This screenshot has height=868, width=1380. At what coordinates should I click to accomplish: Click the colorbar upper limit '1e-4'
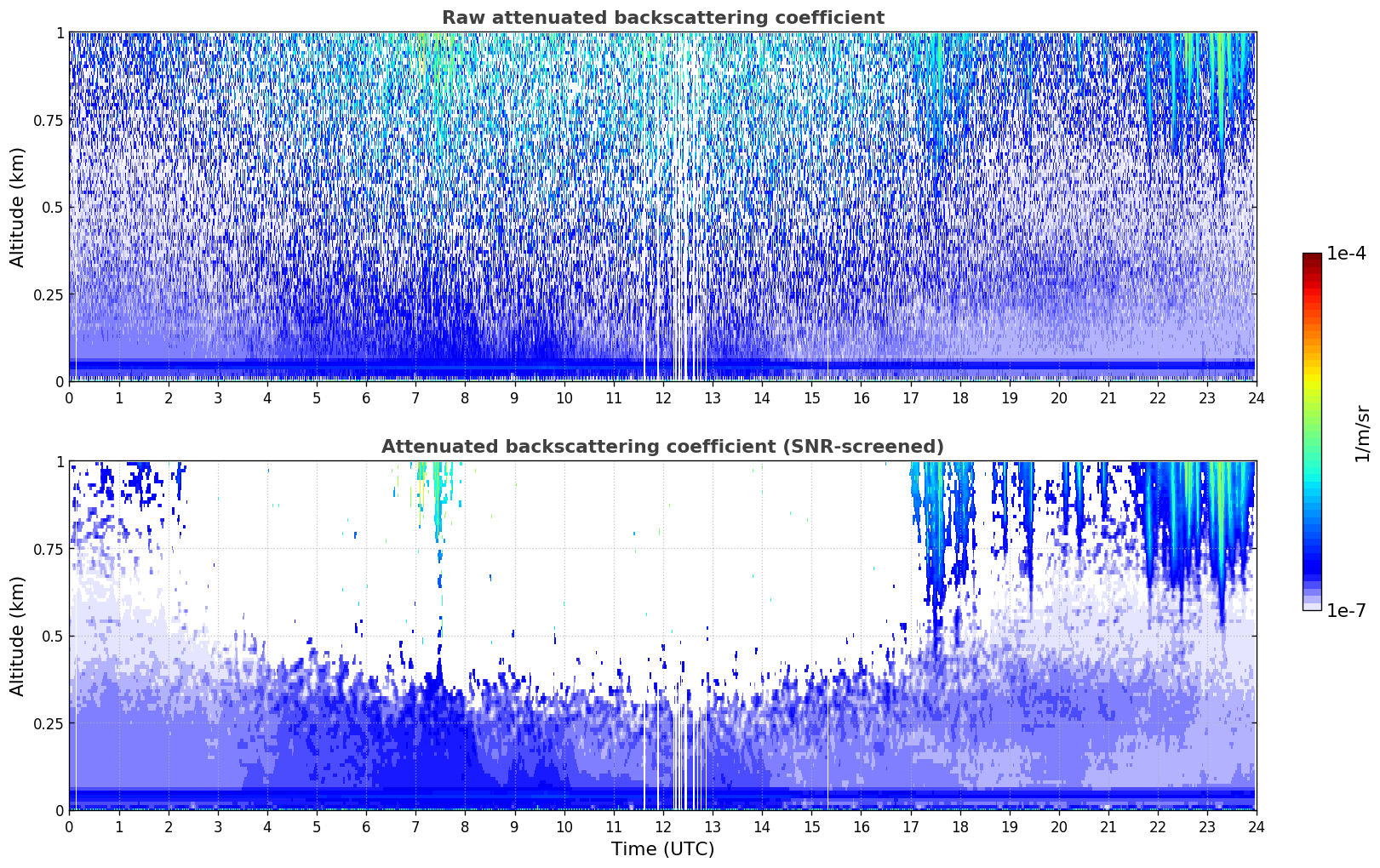[1346, 254]
